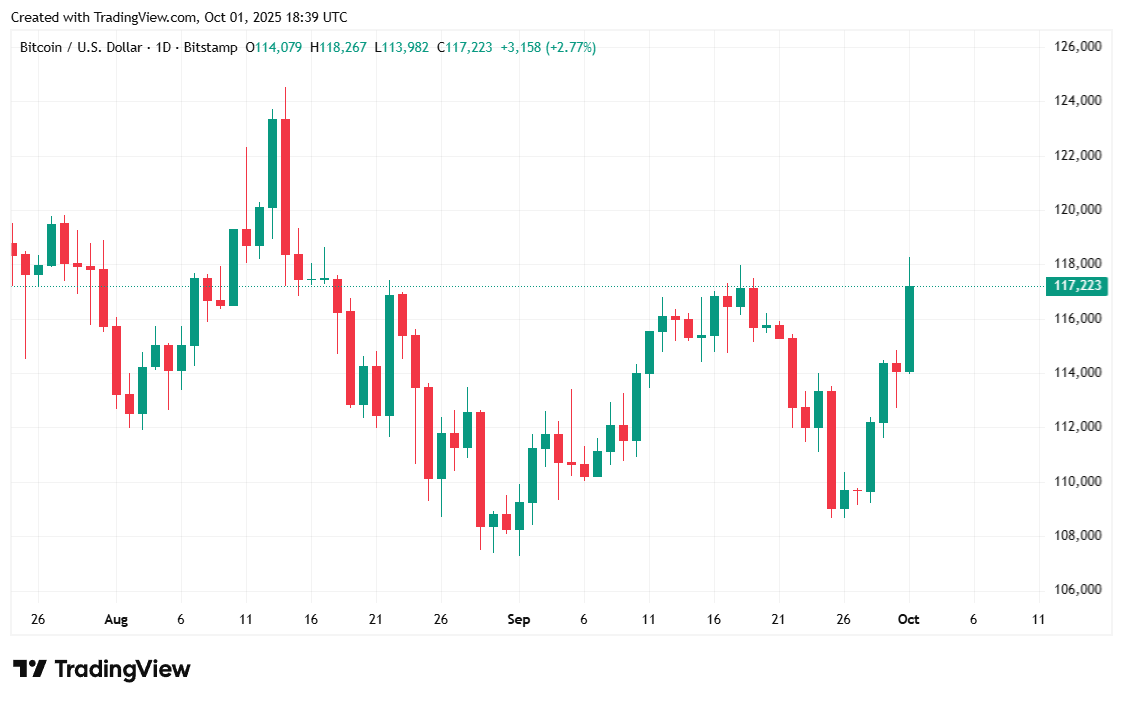Click the High value 118,267 in the legend
This screenshot has height=703, width=1123.
344,47
